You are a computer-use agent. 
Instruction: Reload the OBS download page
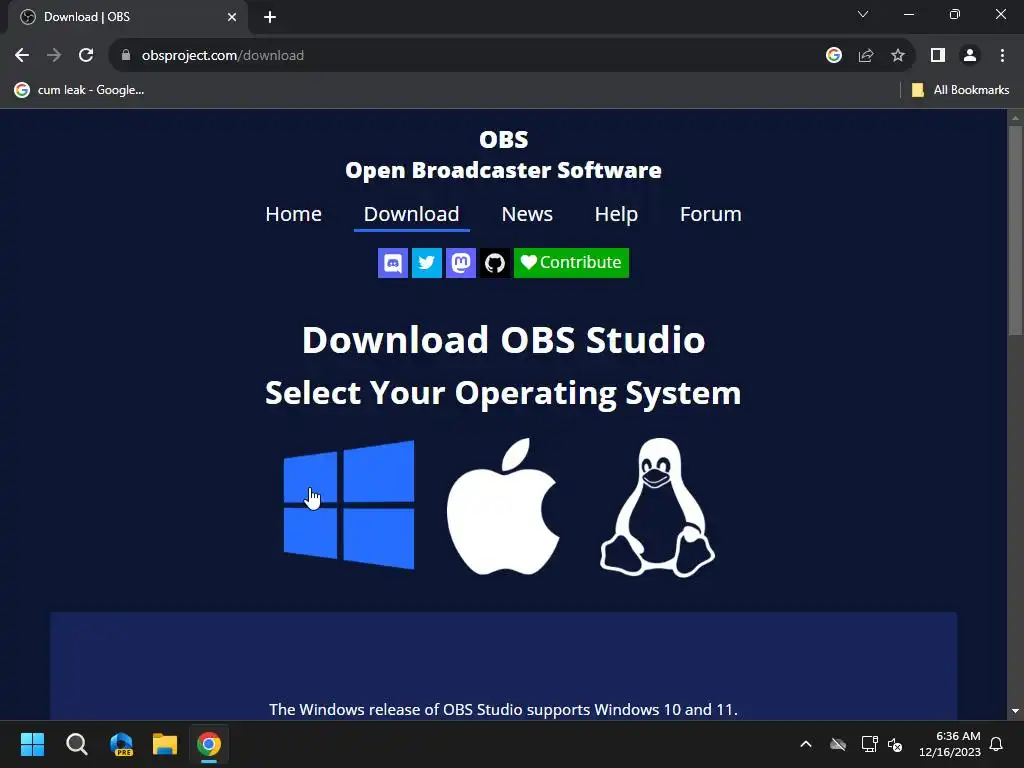pyautogui.click(x=86, y=56)
